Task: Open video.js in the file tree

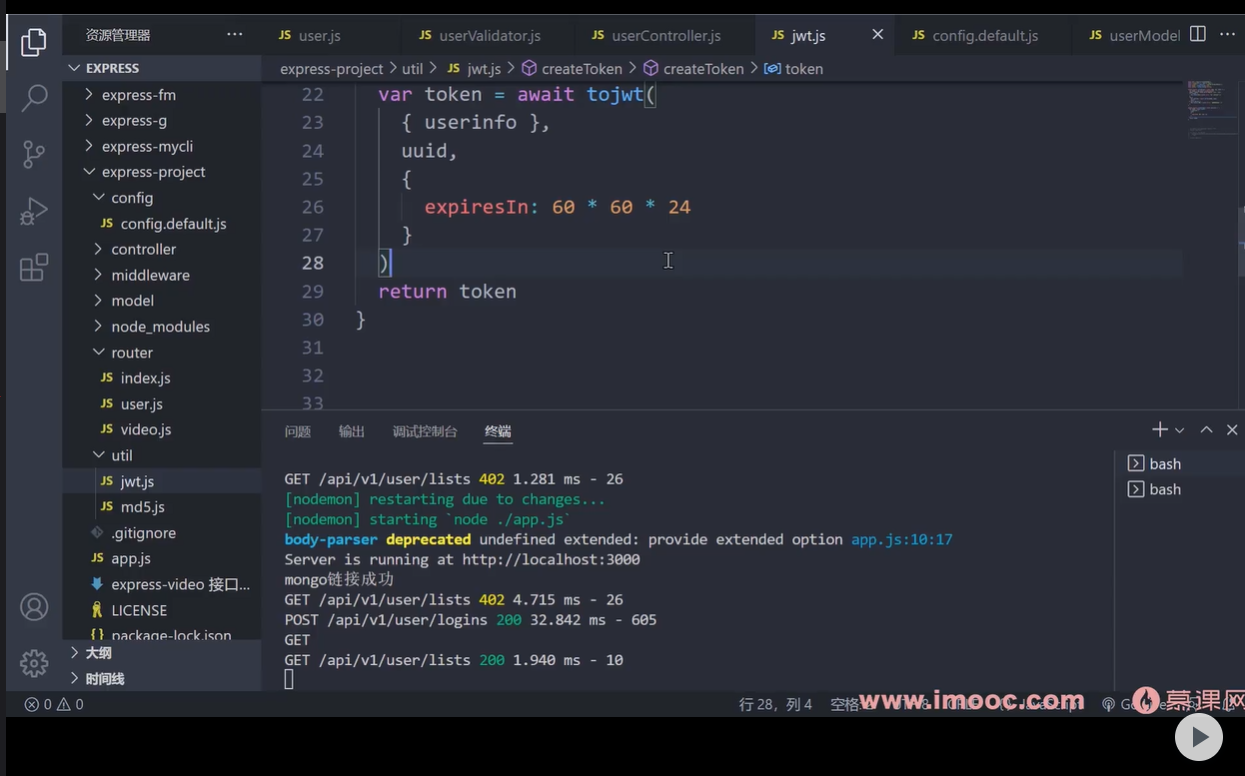Action: coord(162,430)
